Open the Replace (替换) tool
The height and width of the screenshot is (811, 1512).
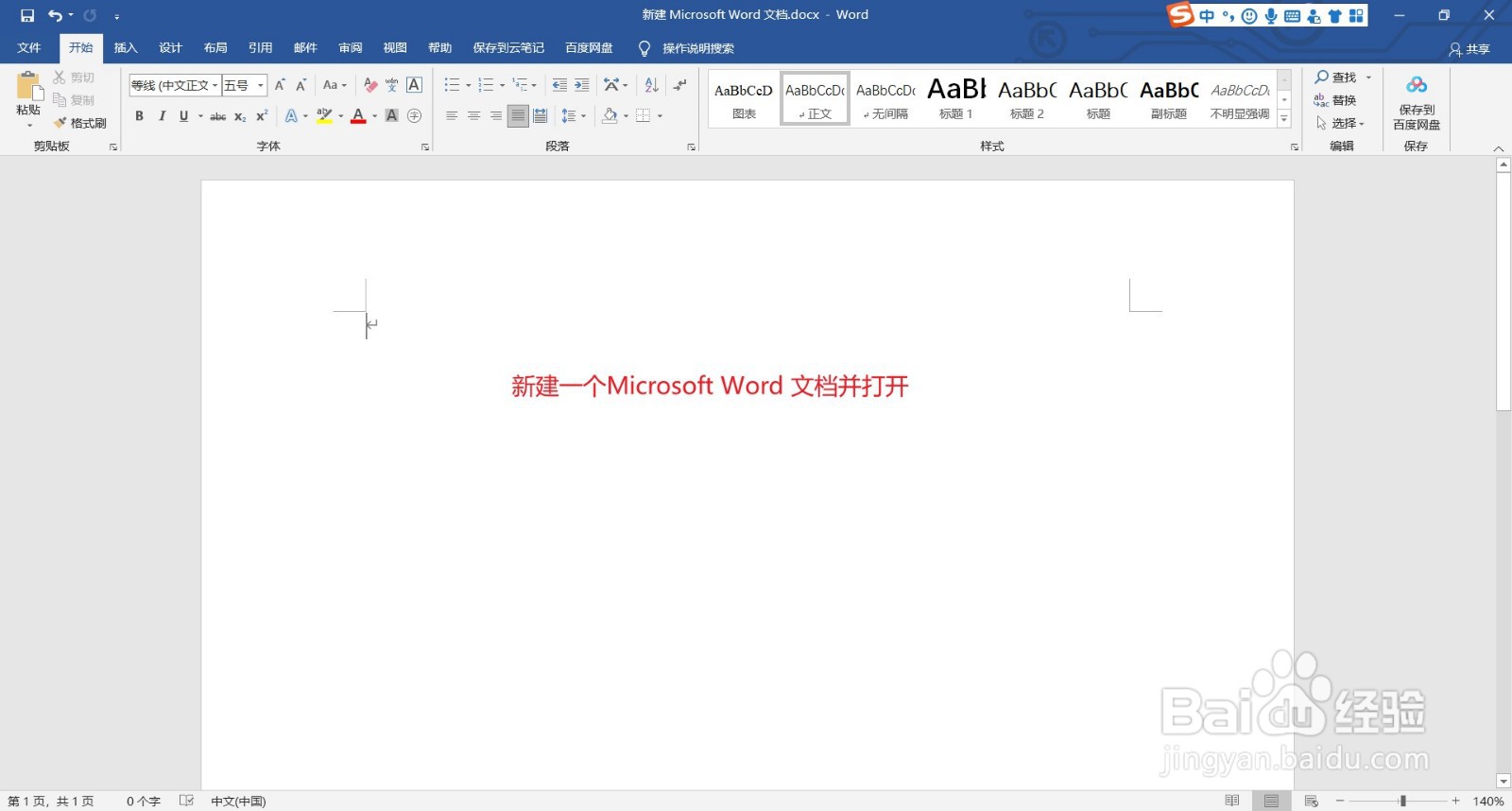pos(1335,100)
